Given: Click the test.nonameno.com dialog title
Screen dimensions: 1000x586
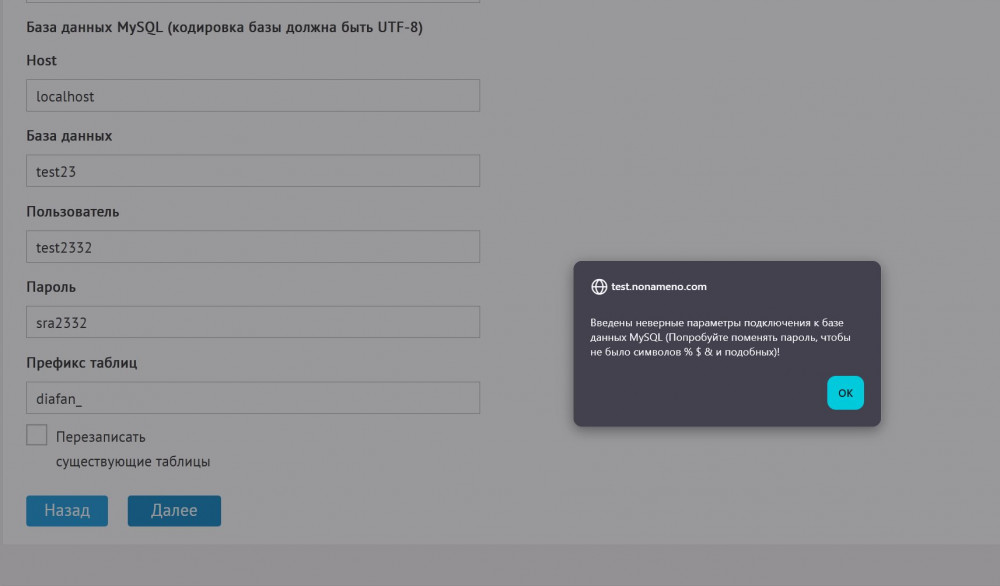Looking at the screenshot, I should point(659,287).
